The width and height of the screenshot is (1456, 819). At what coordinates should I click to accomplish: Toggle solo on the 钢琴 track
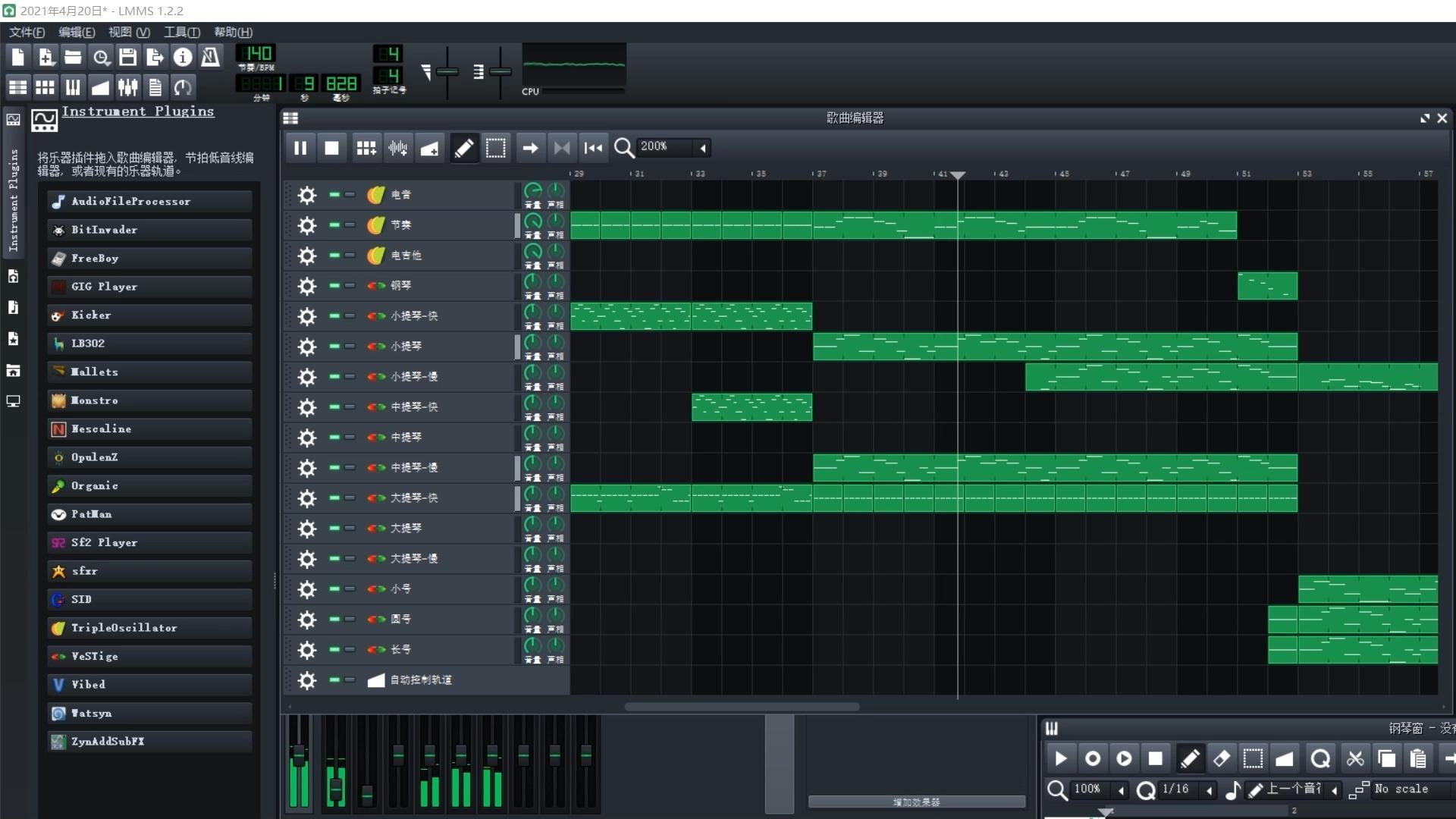pyautogui.click(x=350, y=286)
